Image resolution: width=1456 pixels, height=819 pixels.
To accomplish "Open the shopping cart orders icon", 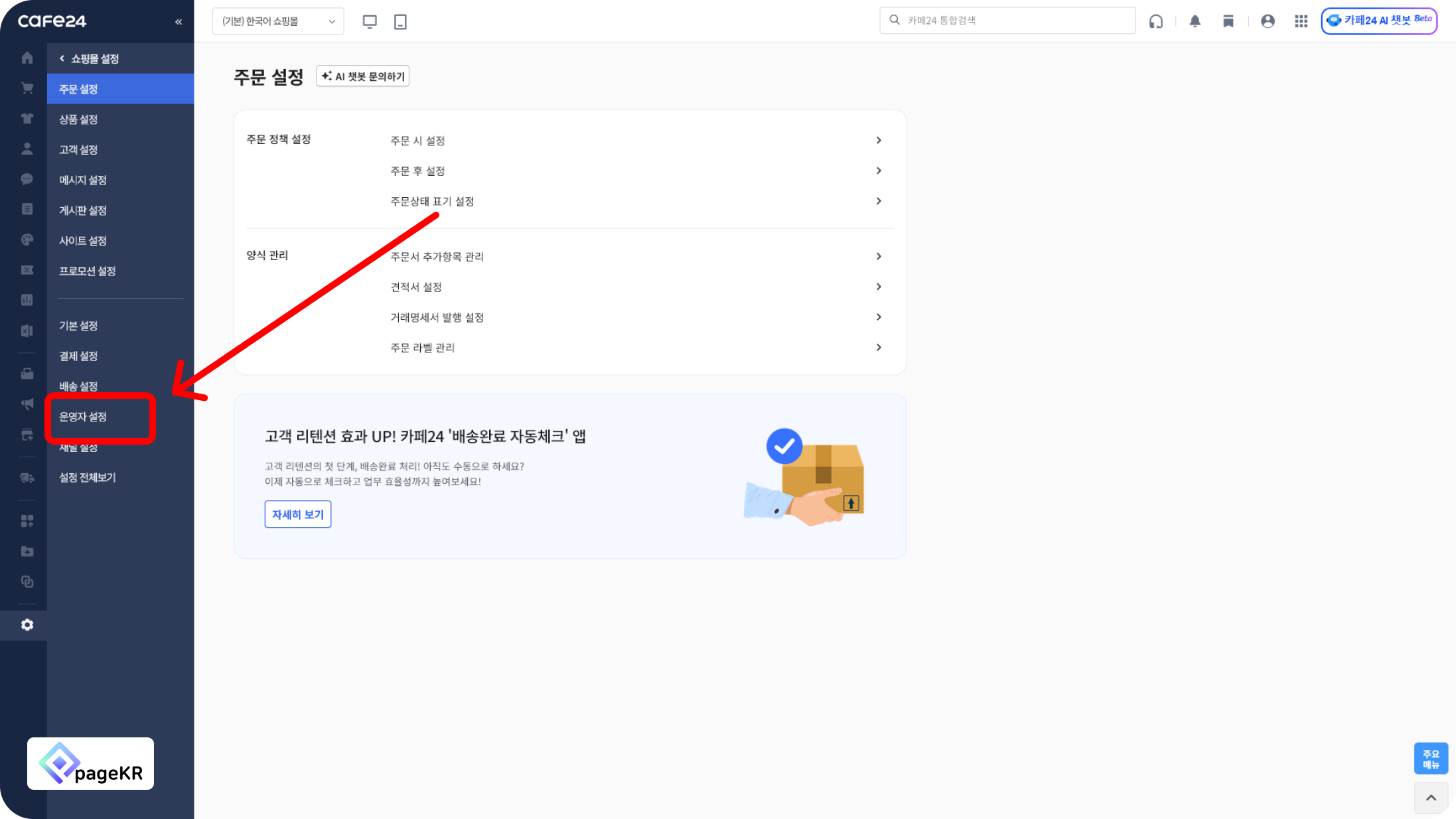I will (x=27, y=88).
